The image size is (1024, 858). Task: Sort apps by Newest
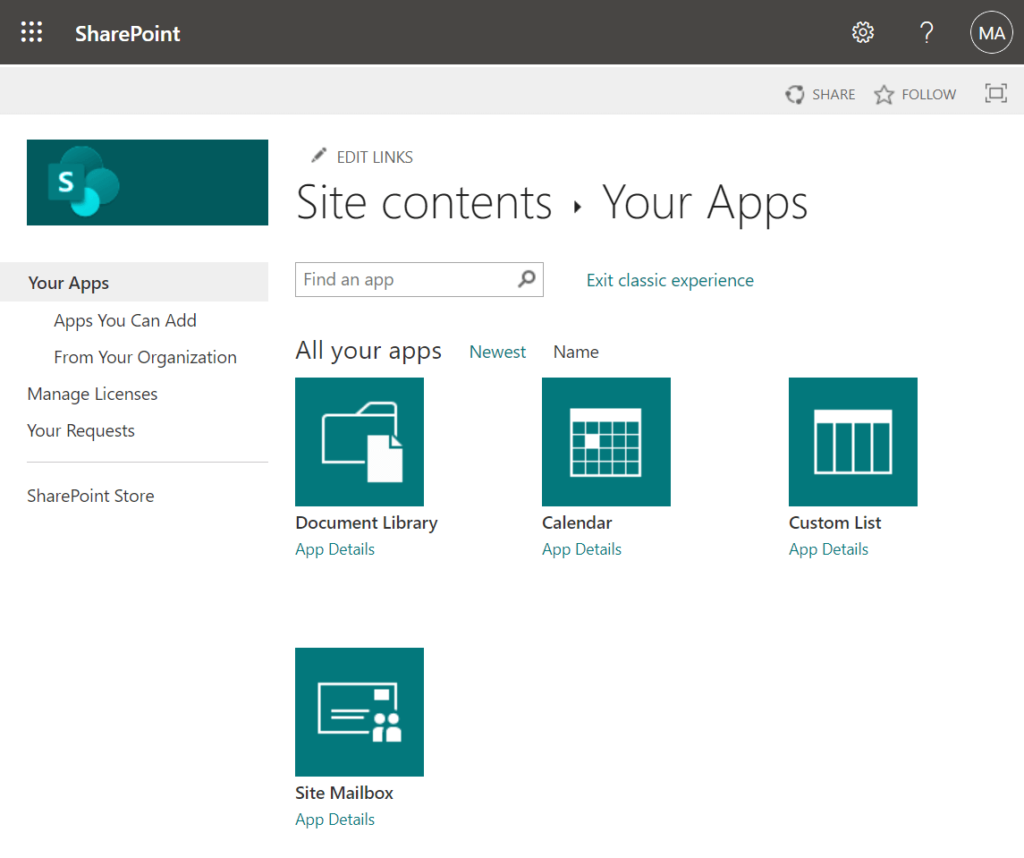click(x=497, y=352)
